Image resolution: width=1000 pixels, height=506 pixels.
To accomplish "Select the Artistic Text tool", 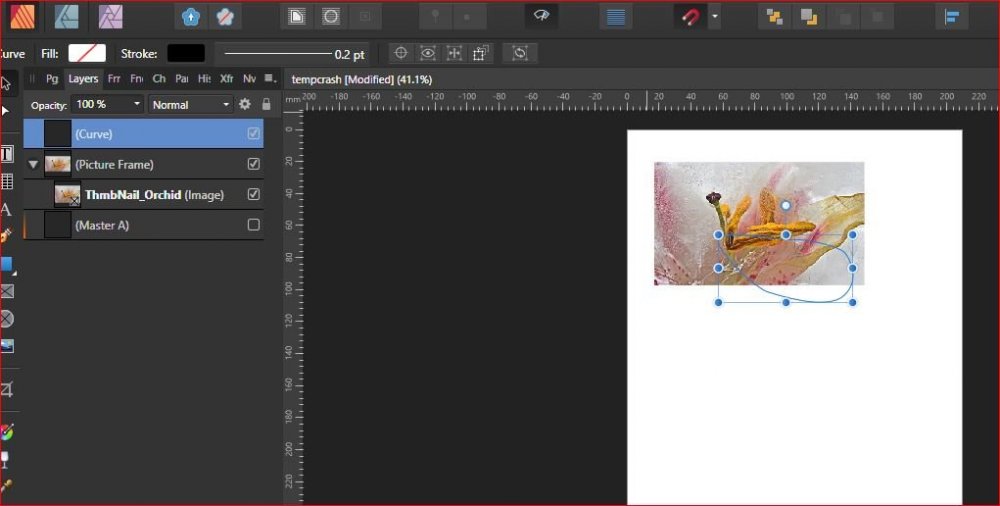I will pos(6,209).
